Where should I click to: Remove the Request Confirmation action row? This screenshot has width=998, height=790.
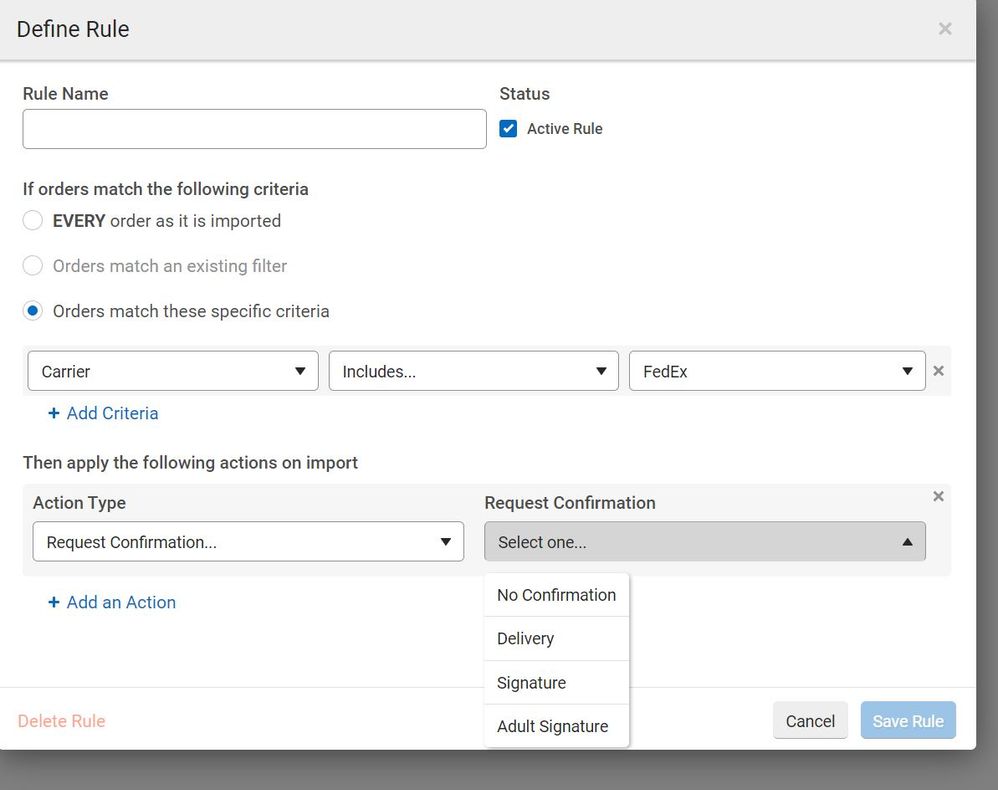(938, 496)
